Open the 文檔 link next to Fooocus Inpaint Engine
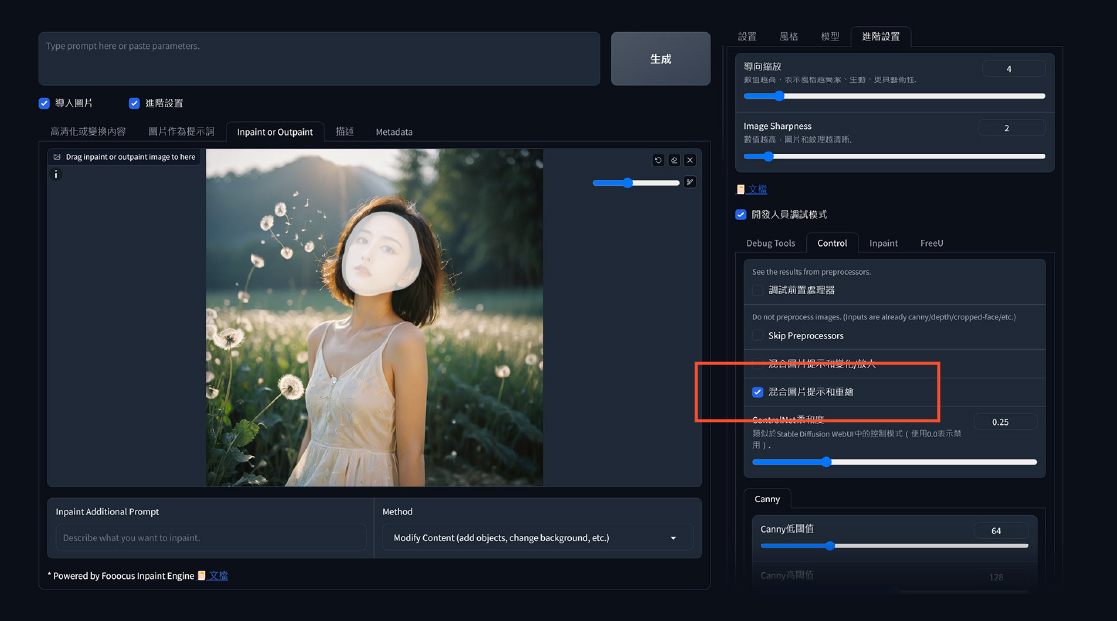Viewport: 1117px width, 621px height. [x=218, y=575]
